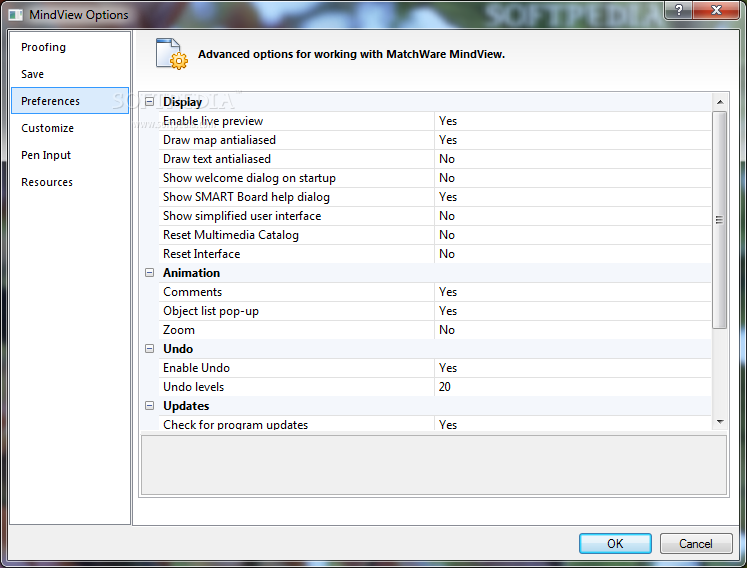Click scrollbar down arrow
The image size is (747, 568).
pyautogui.click(x=720, y=422)
